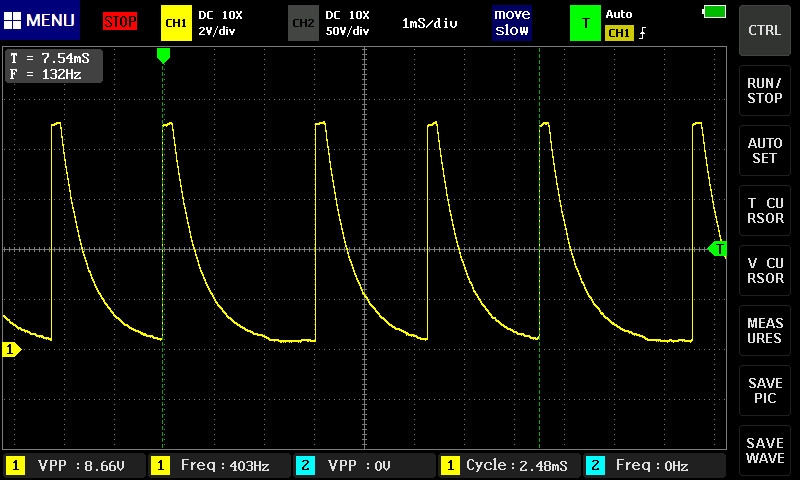Select the green horizontal trigger position marker

[163, 55]
